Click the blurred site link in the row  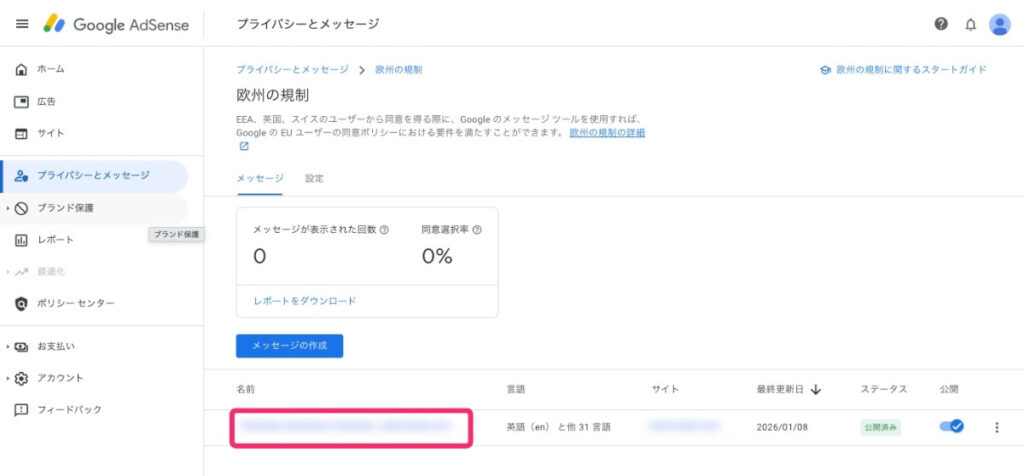click(x=683, y=426)
